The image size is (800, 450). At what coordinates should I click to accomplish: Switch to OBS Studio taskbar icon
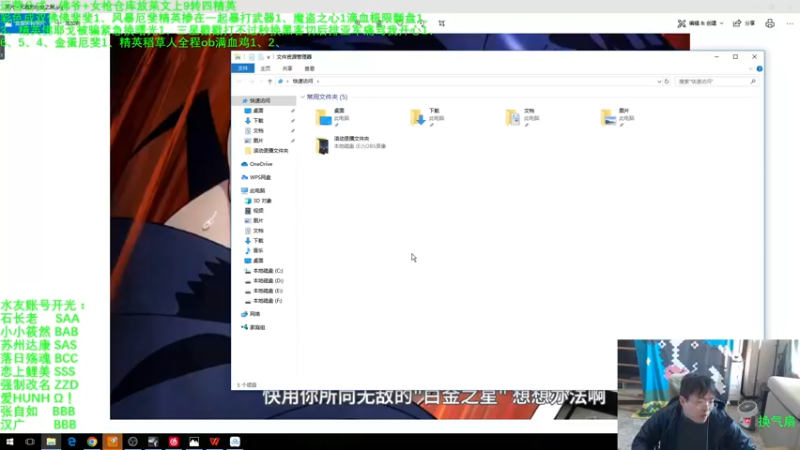pyautogui.click(x=133, y=442)
